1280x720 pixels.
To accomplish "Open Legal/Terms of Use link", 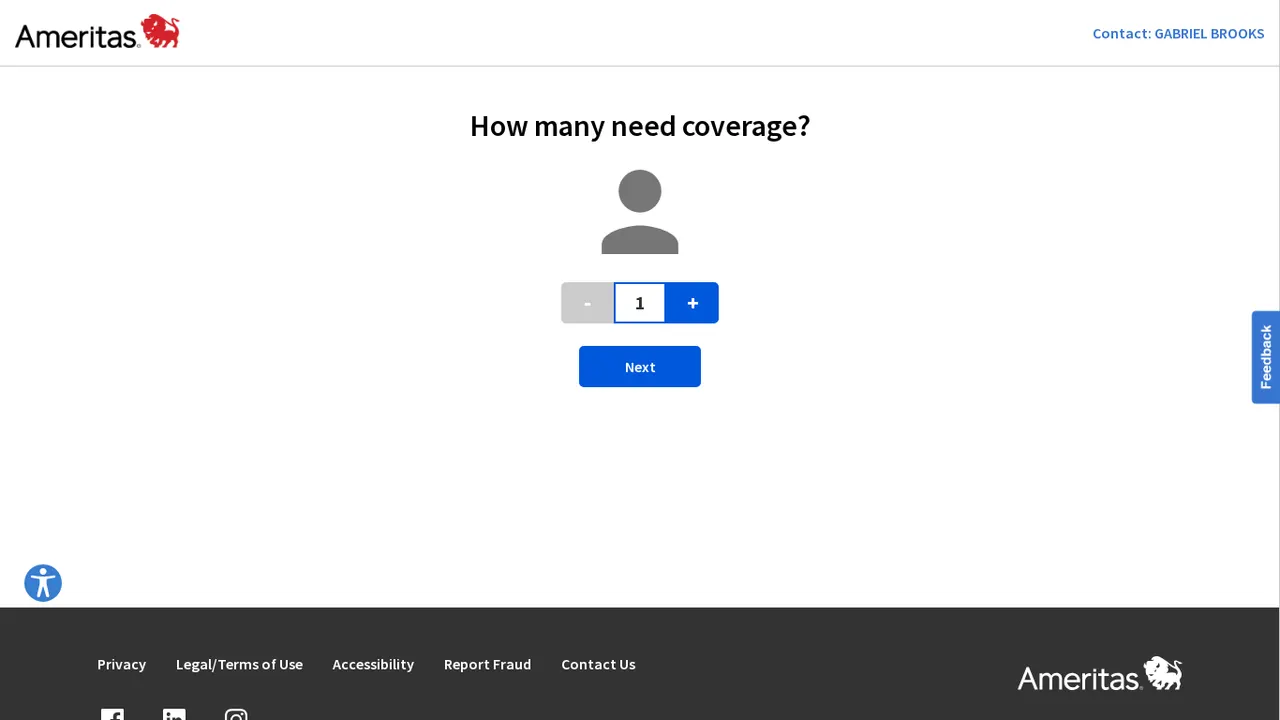I will point(239,664).
